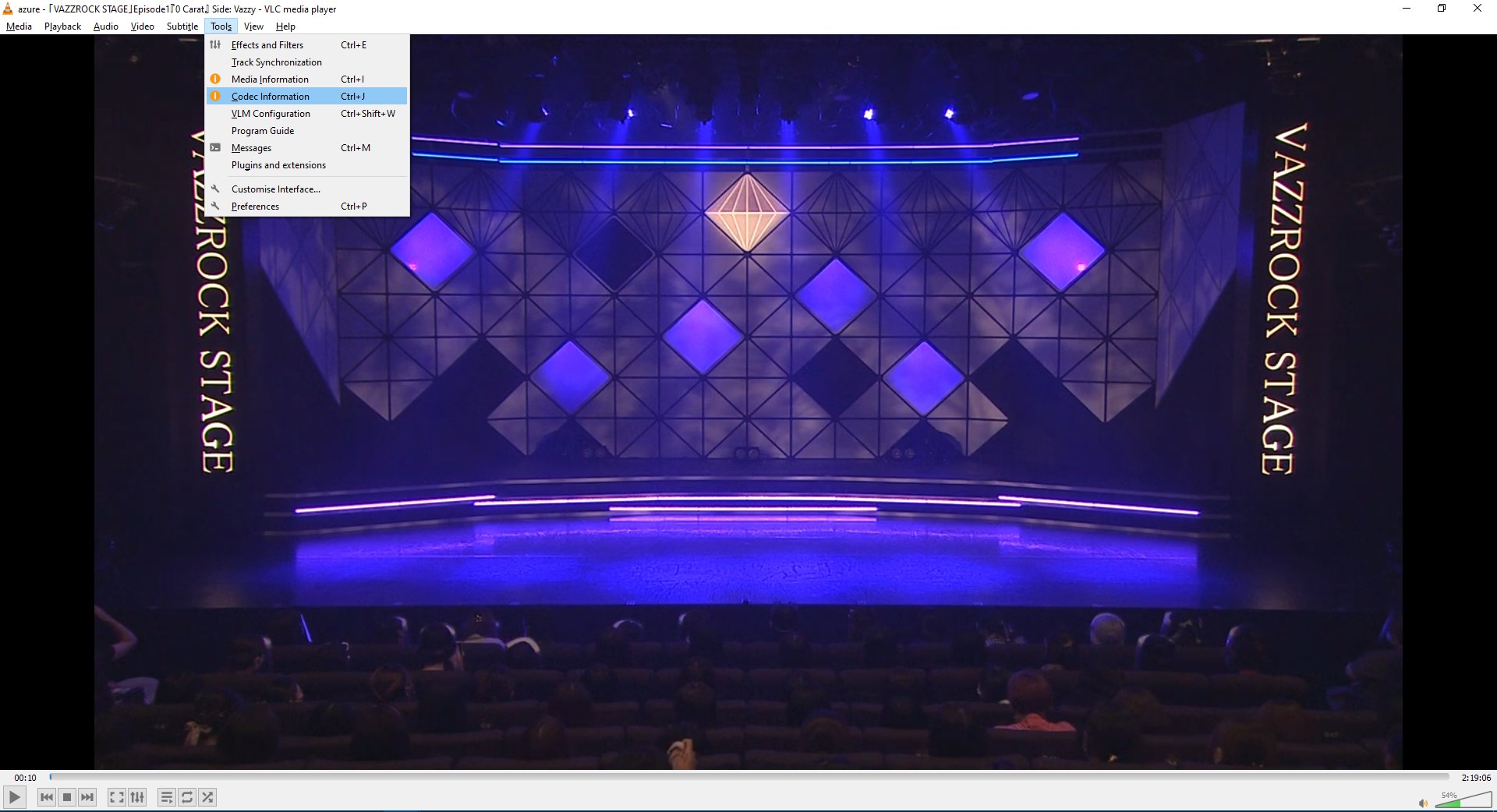Viewport: 1497px width, 812px height.
Task: Choose Customise Interface... entry
Action: [x=306, y=189]
